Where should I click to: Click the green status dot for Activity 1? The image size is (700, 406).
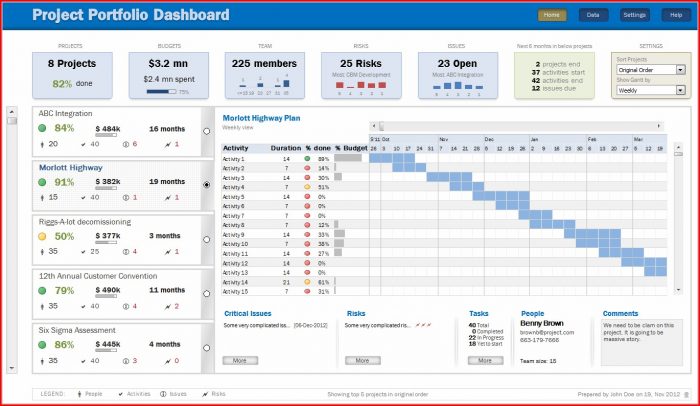(307, 159)
